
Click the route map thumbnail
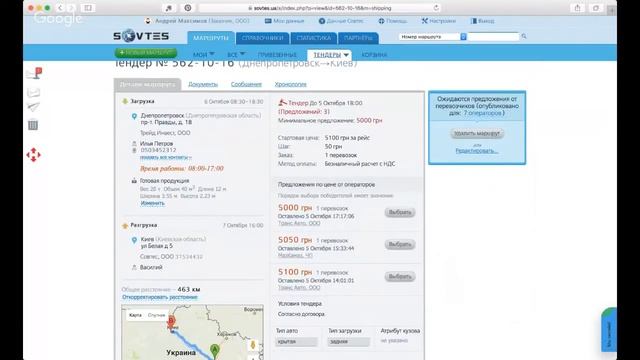192,332
